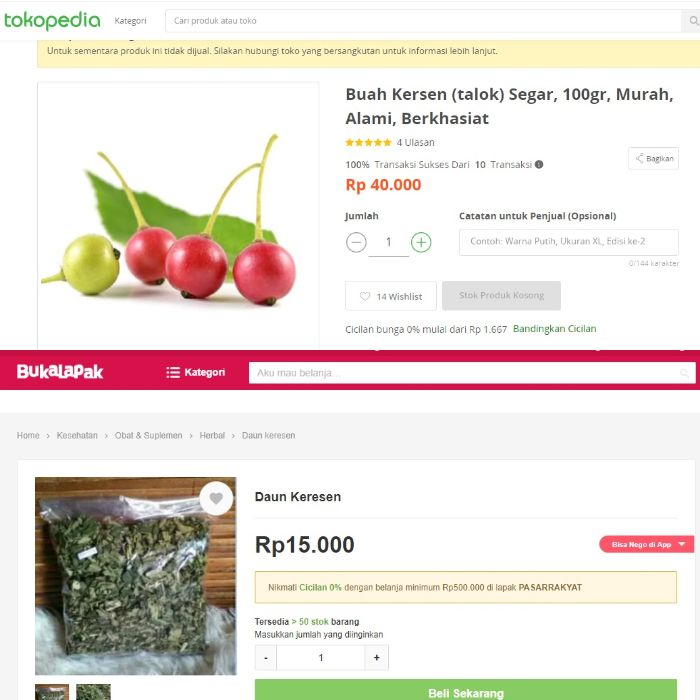
Task: Click the Bukalapak logo
Action: pyautogui.click(x=60, y=372)
